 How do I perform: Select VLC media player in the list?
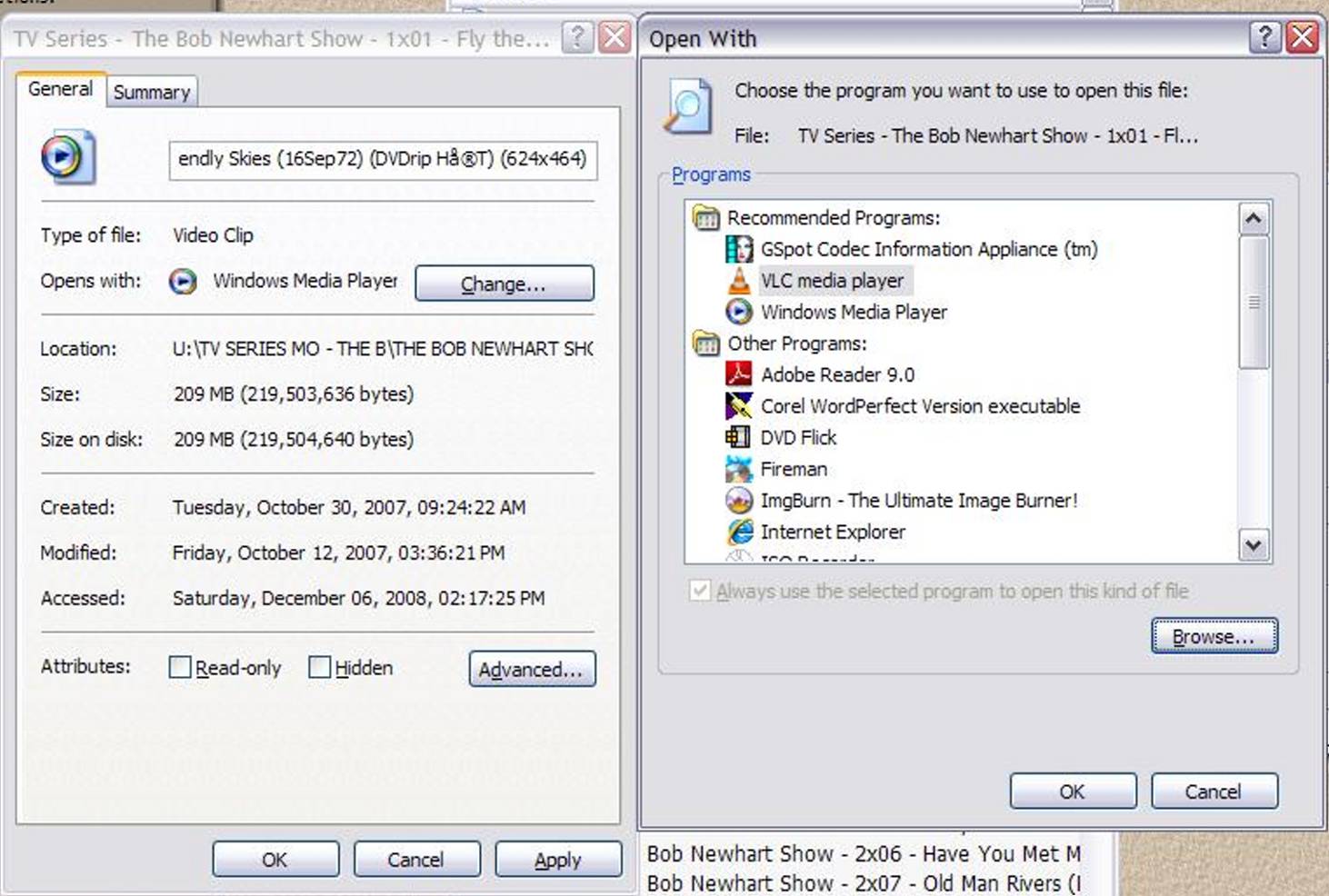tap(834, 281)
